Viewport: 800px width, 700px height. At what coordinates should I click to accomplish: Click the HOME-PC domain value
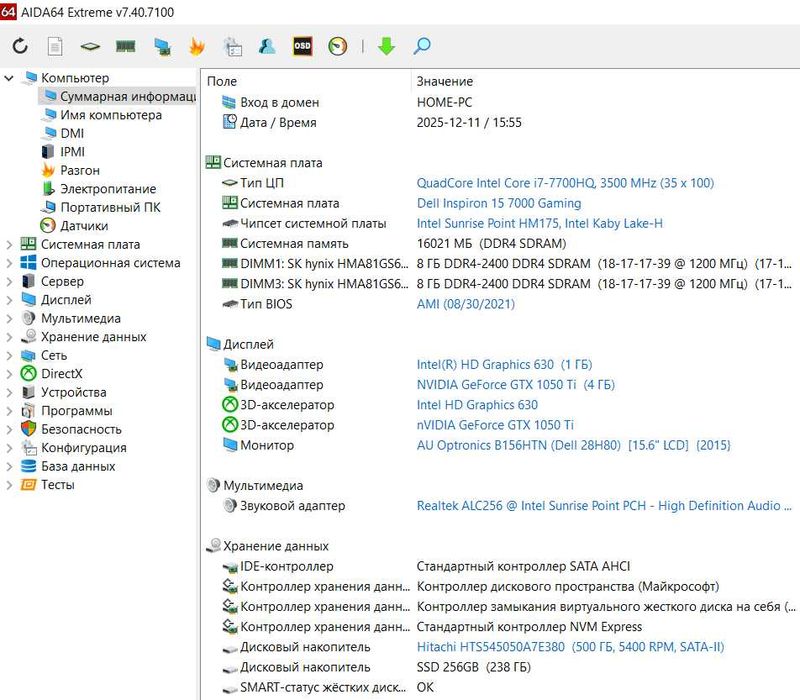click(444, 103)
